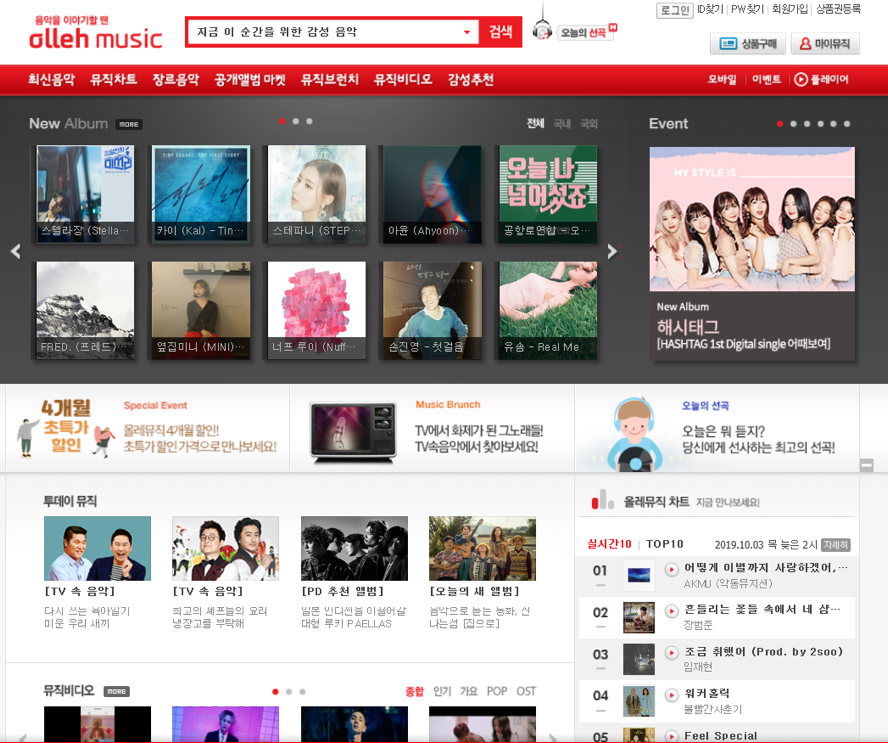Open the ID찾기 link
888x743 pixels.
(710, 9)
